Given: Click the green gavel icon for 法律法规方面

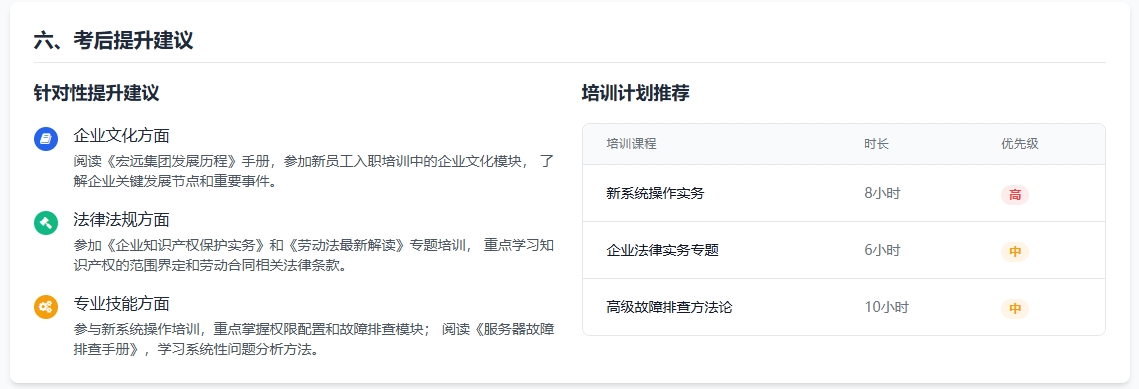Looking at the screenshot, I should pyautogui.click(x=46, y=222).
